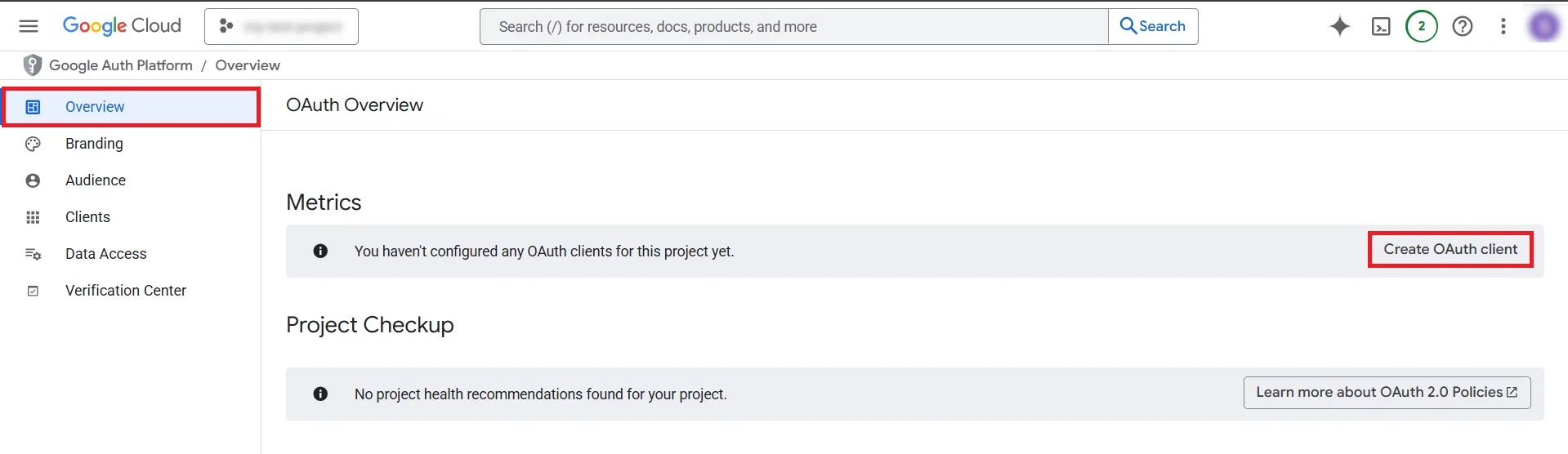Click the magnifier icon in Search button
This screenshot has width=1568, height=454.
pos(1128,26)
